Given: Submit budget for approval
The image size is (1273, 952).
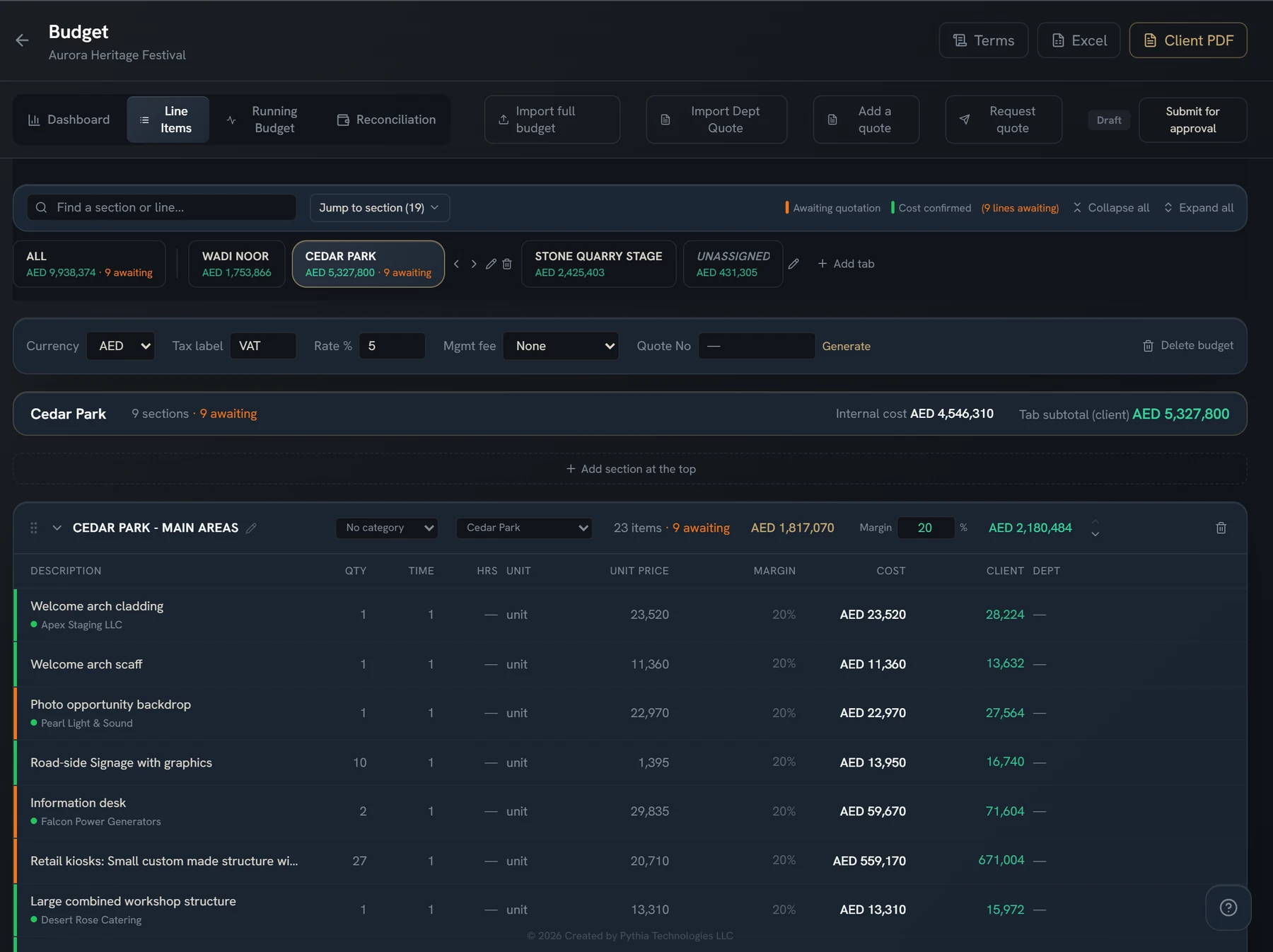Looking at the screenshot, I should point(1192,120).
